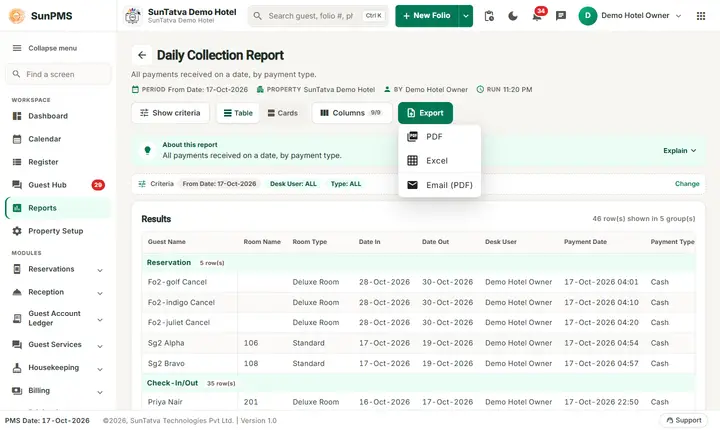Viewport: 720px width, 430px height.
Task: Expand the Billing chevron
Action: point(100,391)
